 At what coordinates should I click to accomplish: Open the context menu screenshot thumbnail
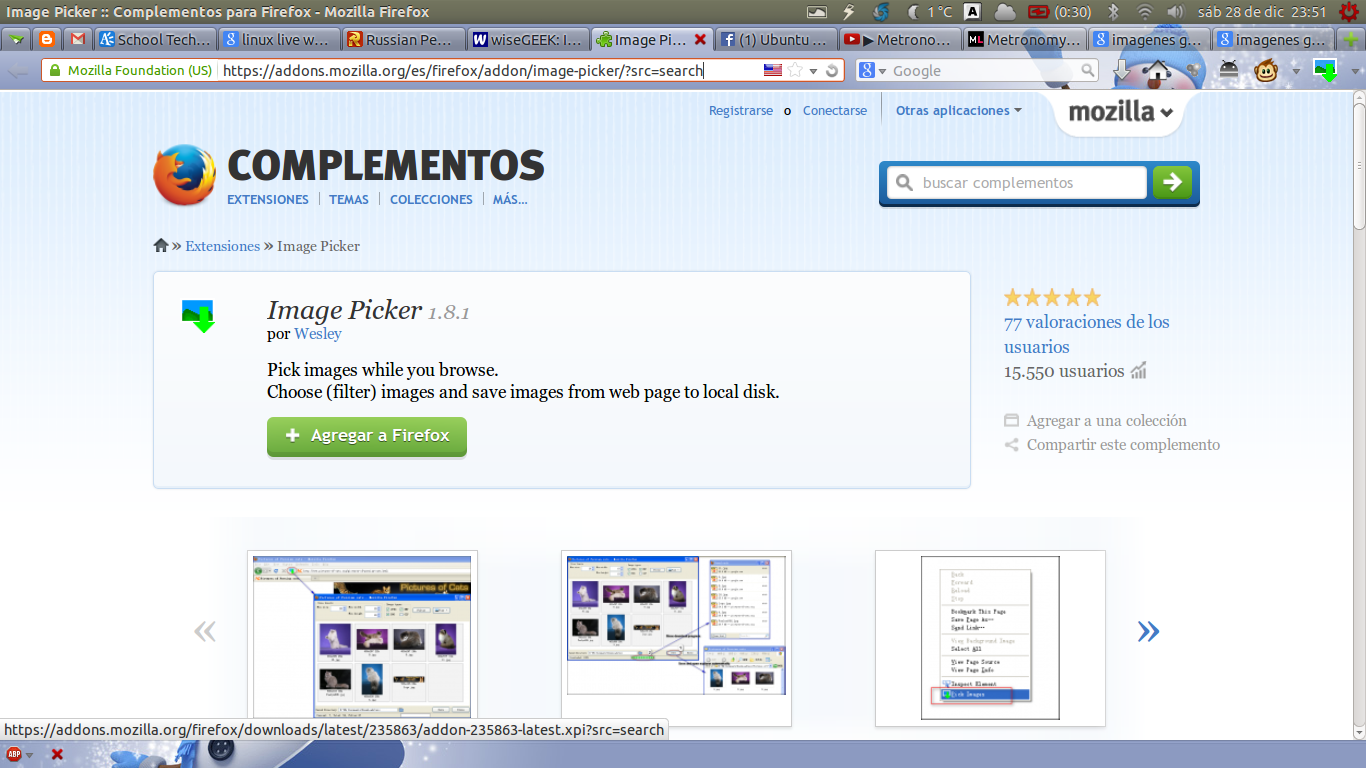pyautogui.click(x=990, y=638)
